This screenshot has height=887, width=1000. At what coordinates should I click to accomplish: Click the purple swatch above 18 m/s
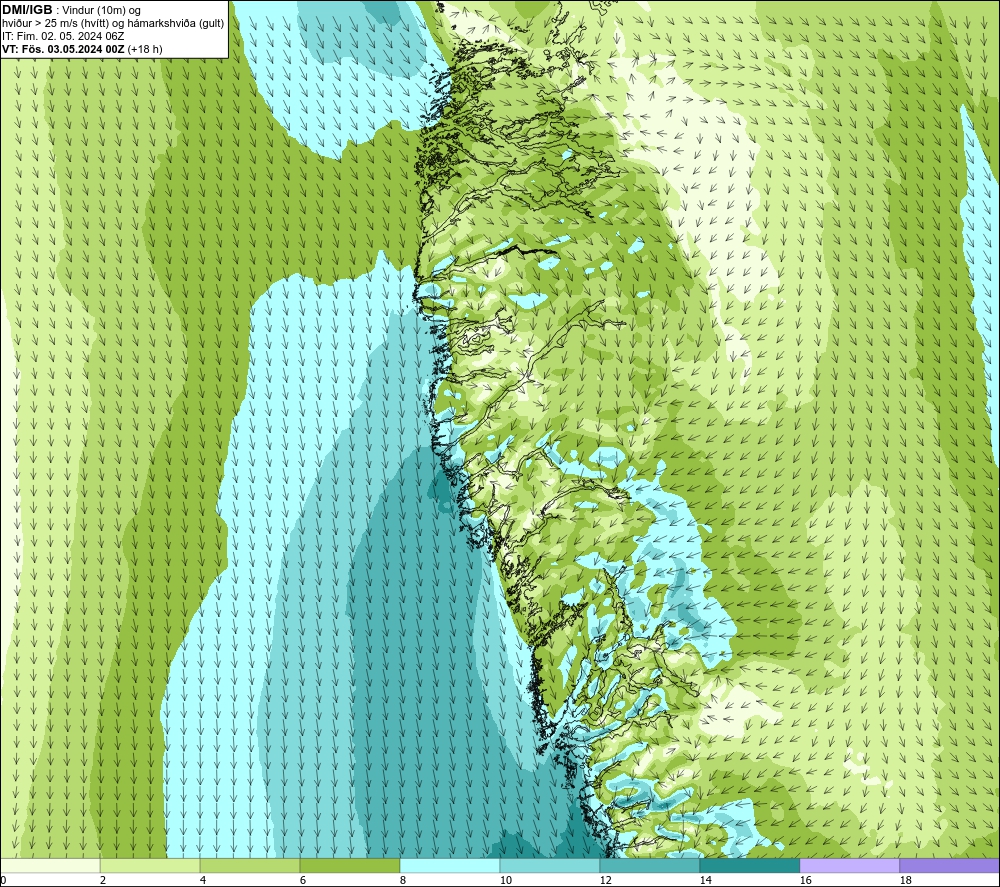(x=949, y=866)
